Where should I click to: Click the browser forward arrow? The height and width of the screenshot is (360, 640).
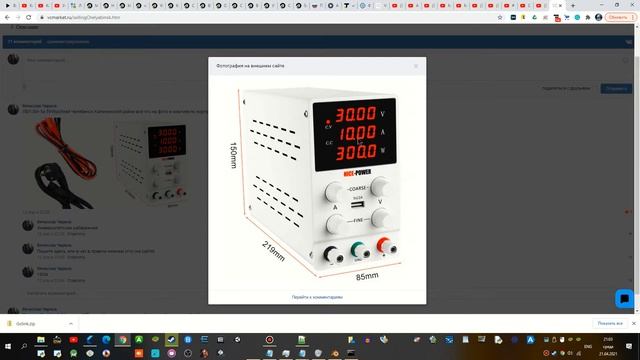coord(18,18)
